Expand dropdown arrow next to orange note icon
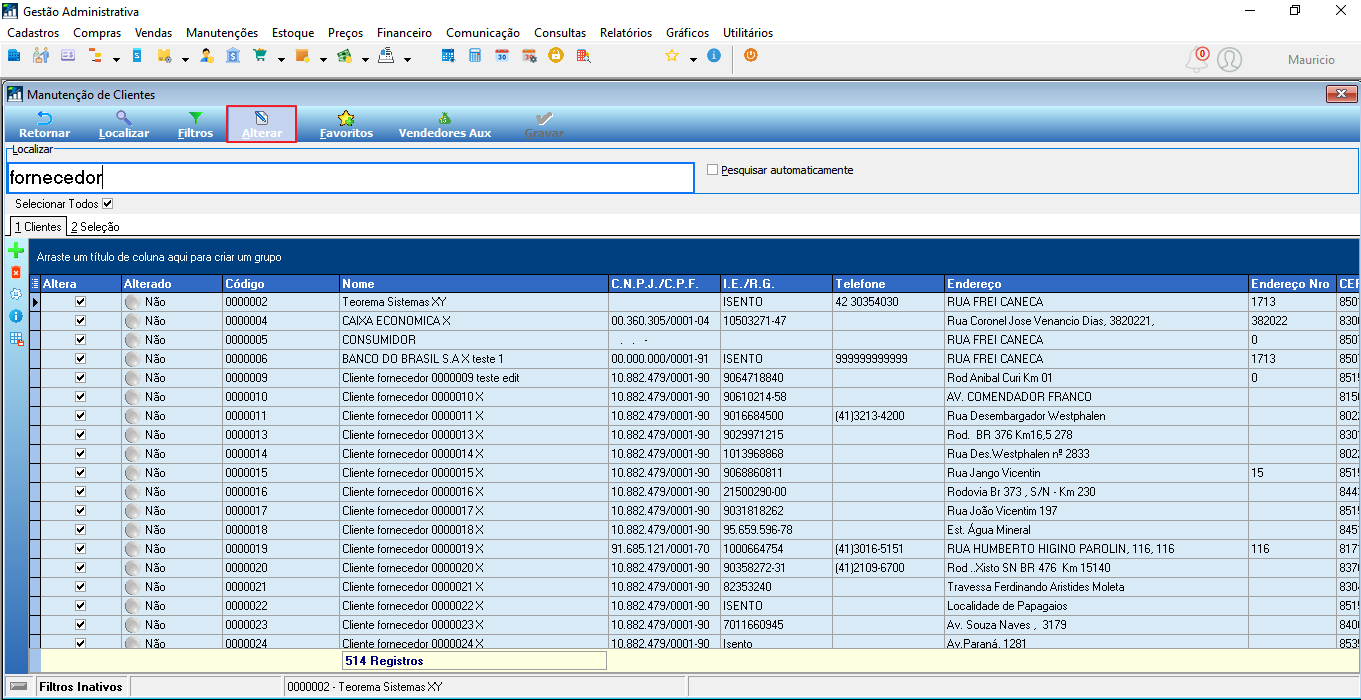The image size is (1361, 700). point(323,59)
